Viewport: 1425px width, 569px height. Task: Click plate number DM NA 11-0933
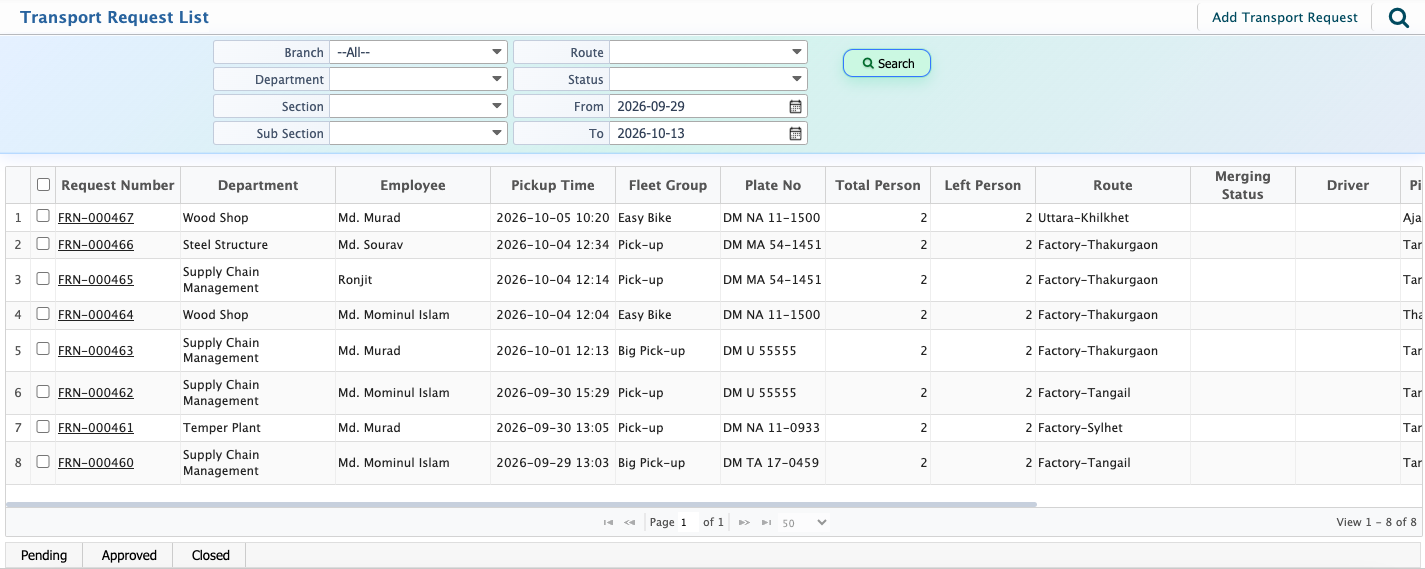[x=773, y=427]
